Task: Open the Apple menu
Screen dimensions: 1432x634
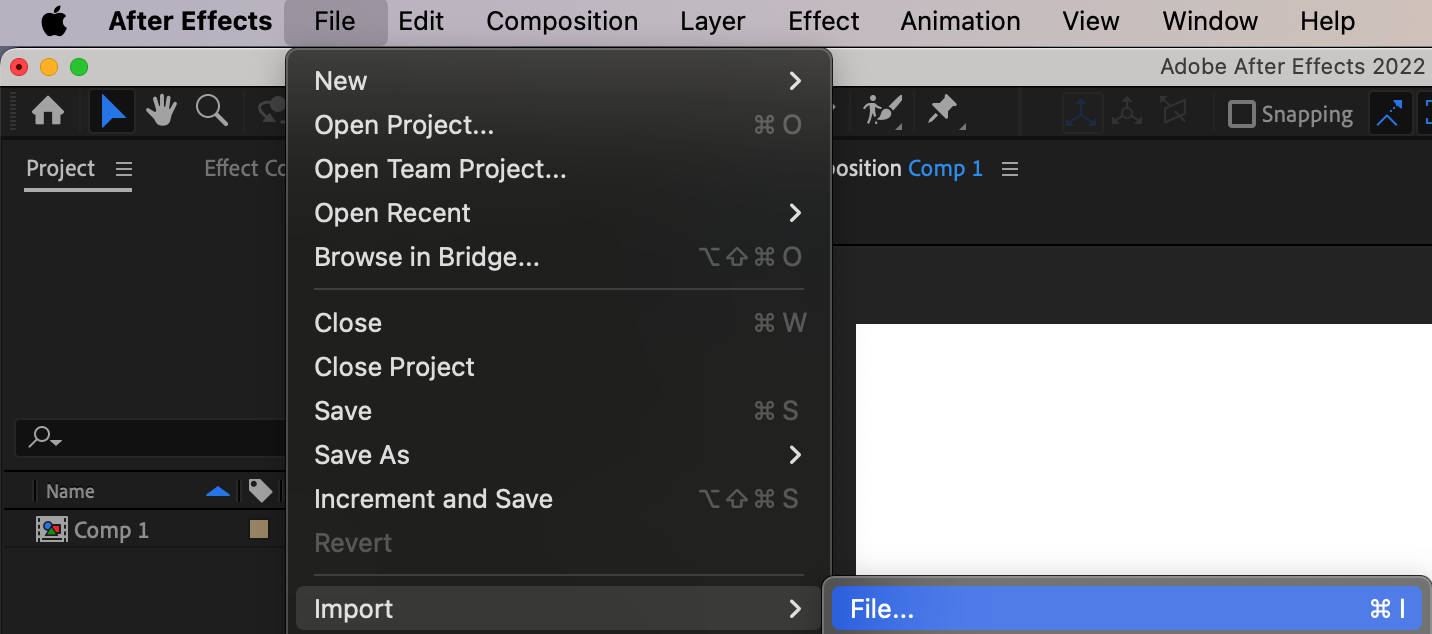Action: [54, 21]
